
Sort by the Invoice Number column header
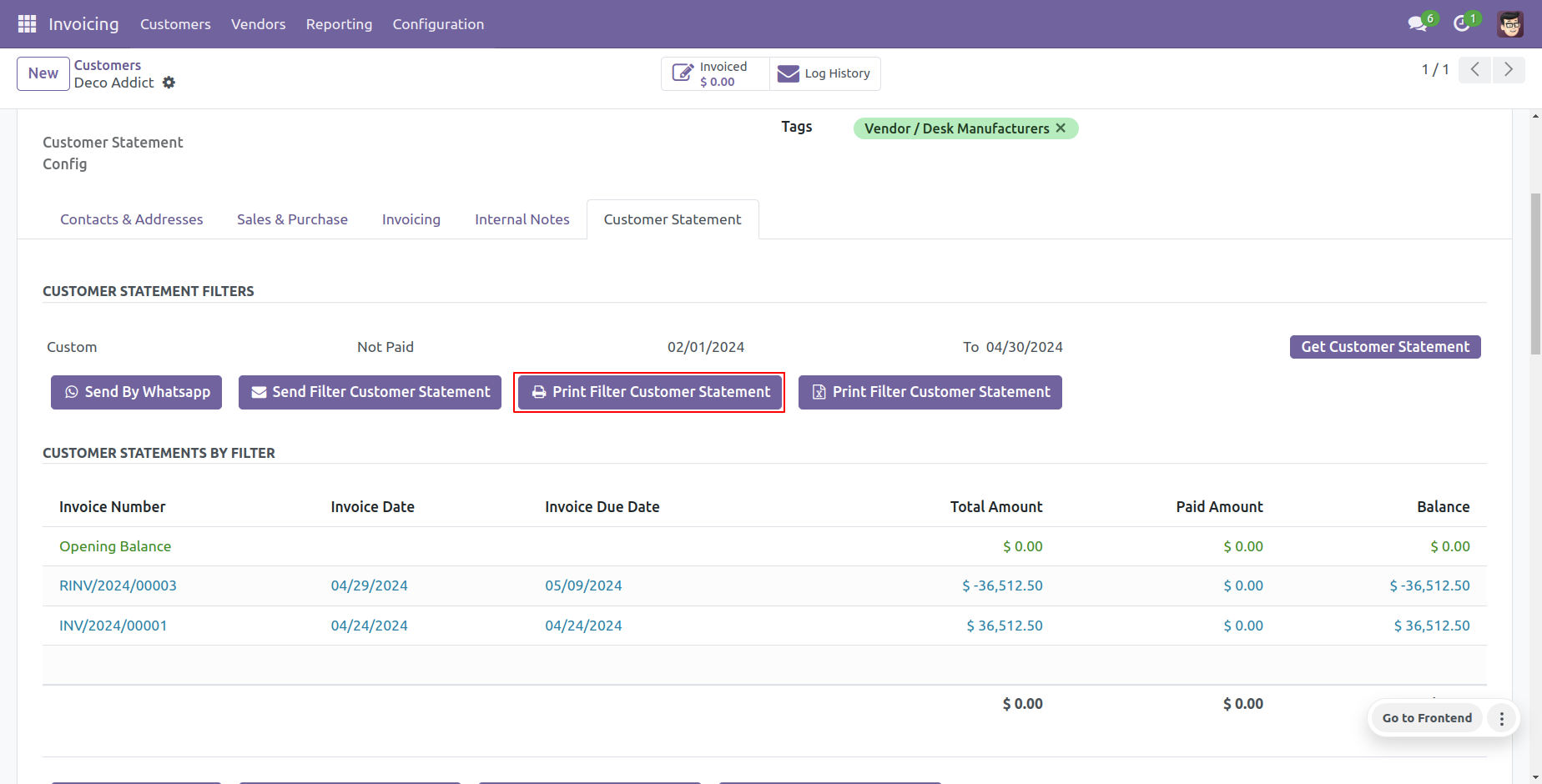pyautogui.click(x=113, y=507)
